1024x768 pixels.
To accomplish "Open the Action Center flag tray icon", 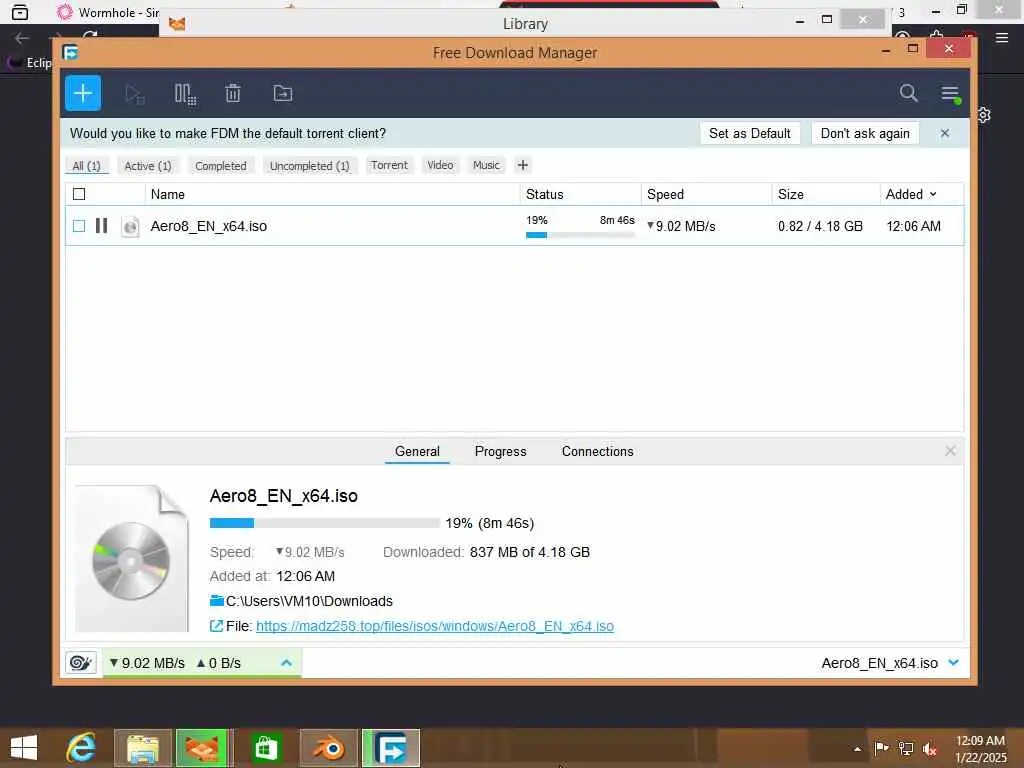I will [x=882, y=748].
